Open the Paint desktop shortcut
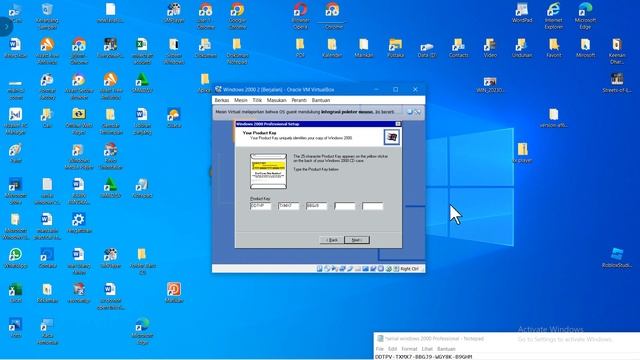Viewport: 640px width, 360px height. click(16, 153)
